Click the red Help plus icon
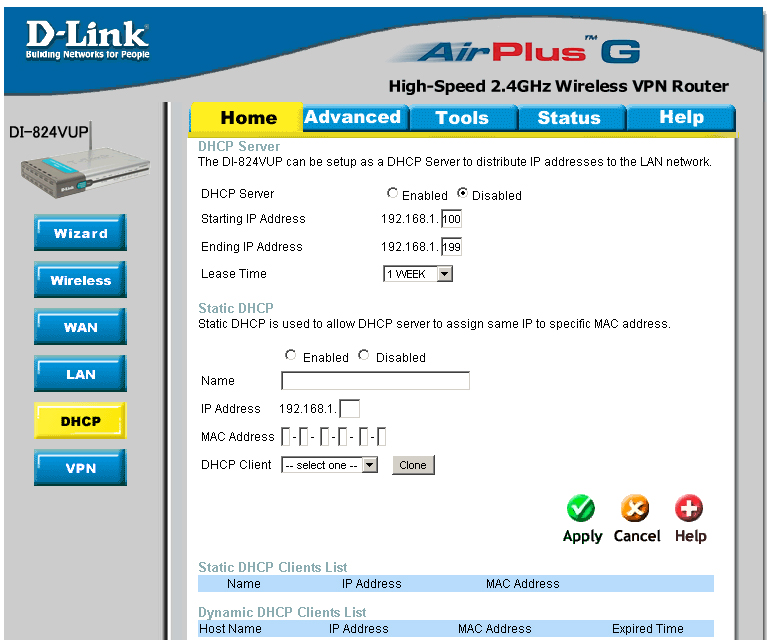The height and width of the screenshot is (640, 767). (689, 509)
